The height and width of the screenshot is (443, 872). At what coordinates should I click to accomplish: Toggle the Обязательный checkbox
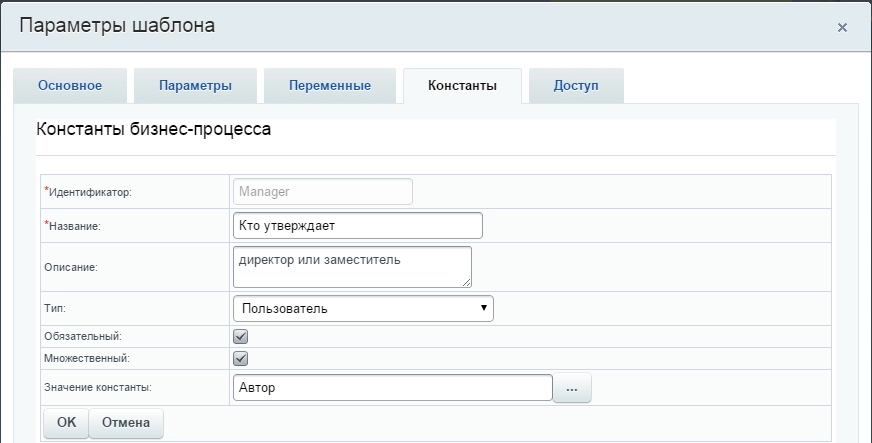point(240,337)
